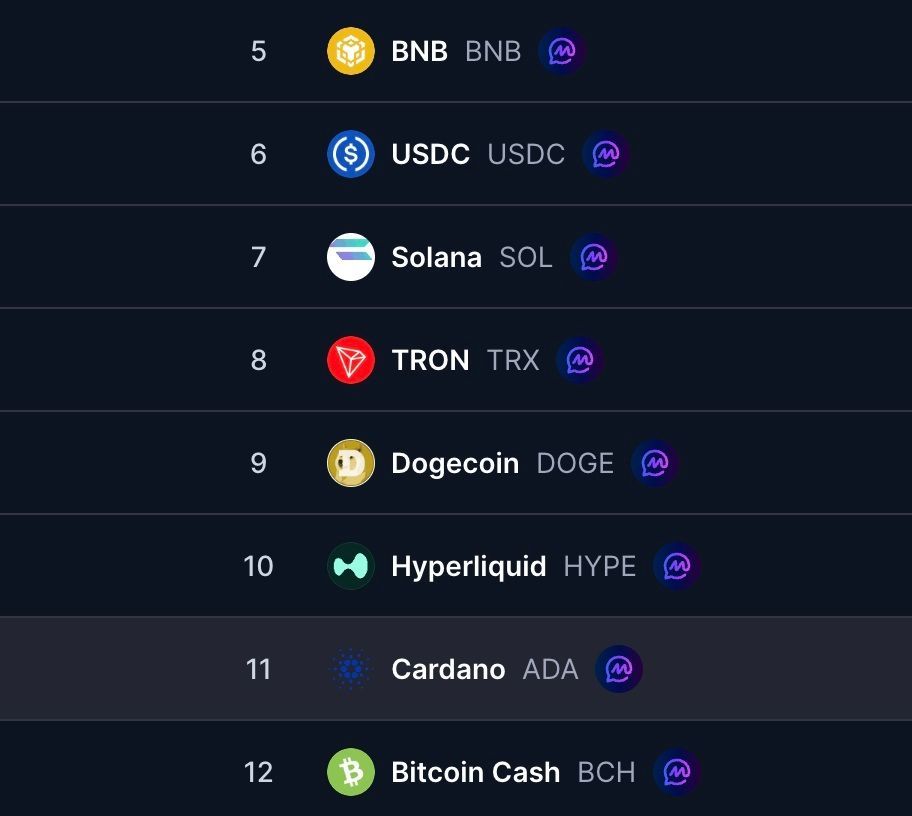912x816 pixels.
Task: Open the chat icon next to TRX
Action: pos(580,360)
